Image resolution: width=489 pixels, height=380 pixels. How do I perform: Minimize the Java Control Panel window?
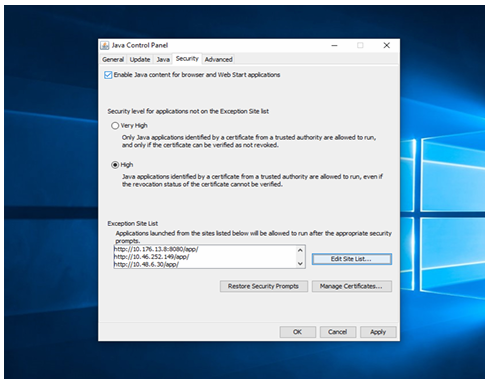coord(334,45)
